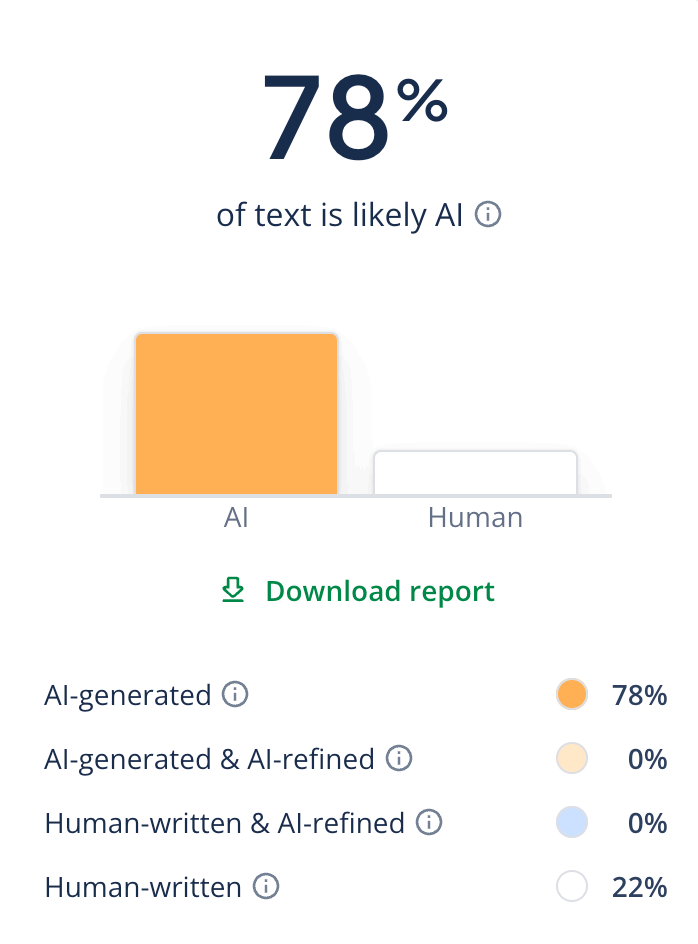The height and width of the screenshot is (944, 698).
Task: Click the 22% value in Human-written row
Action: tap(640, 887)
